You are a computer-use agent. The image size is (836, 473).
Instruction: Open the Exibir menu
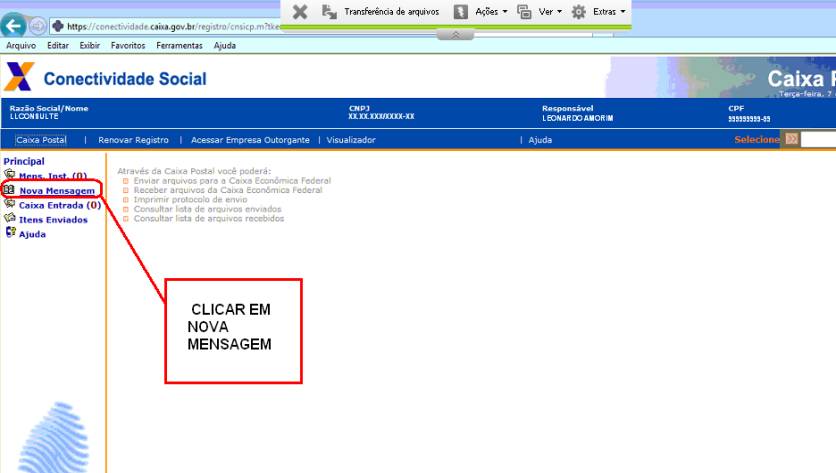pyautogui.click(x=90, y=45)
